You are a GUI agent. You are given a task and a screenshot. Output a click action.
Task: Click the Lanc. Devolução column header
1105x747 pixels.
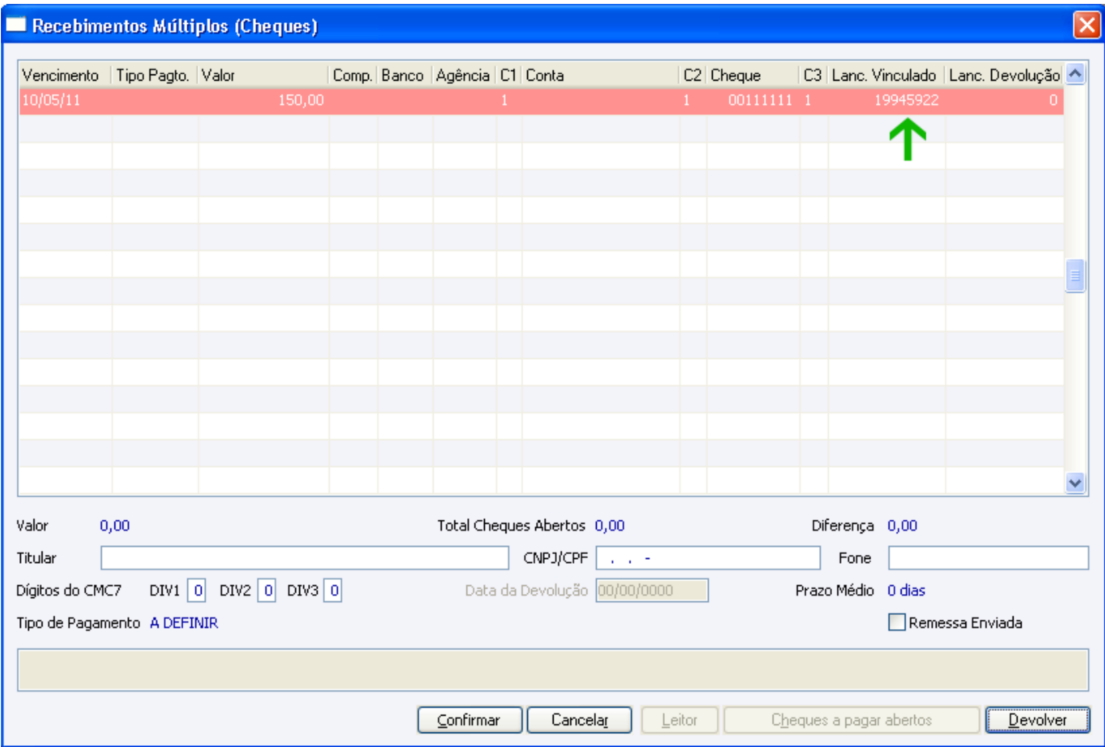1004,75
